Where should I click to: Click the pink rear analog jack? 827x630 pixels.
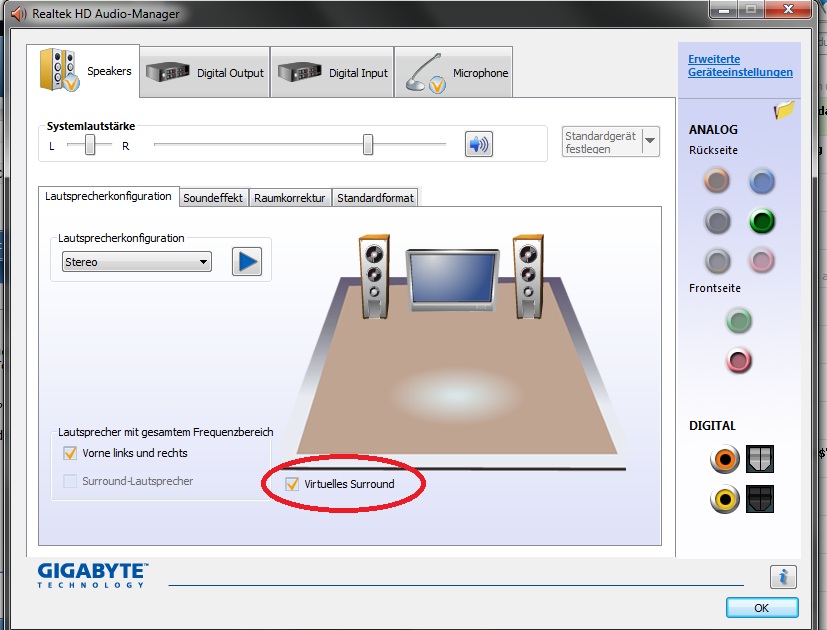762,261
